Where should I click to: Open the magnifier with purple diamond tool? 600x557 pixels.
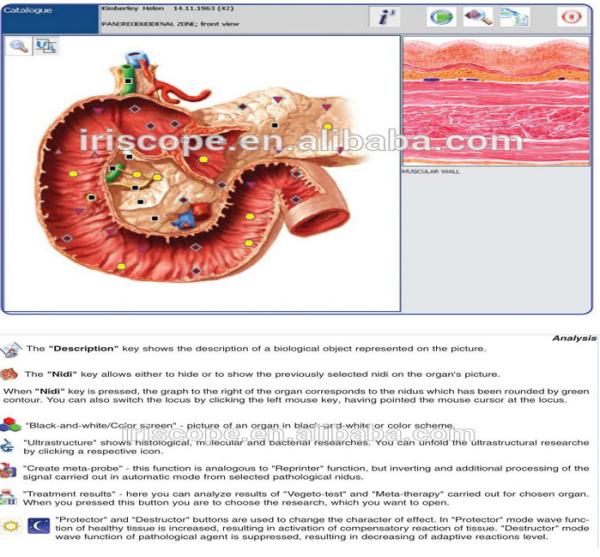[478, 17]
